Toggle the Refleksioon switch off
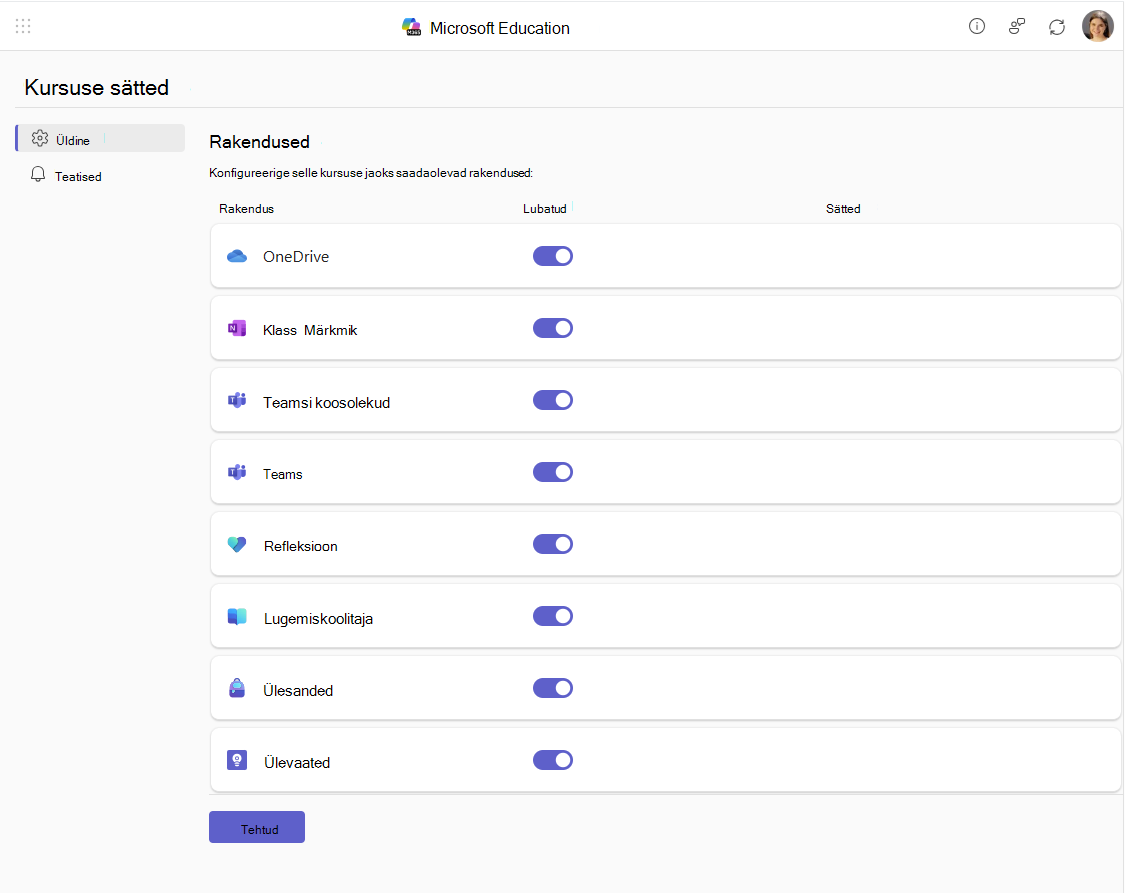The height and width of the screenshot is (893, 1128). (552, 544)
